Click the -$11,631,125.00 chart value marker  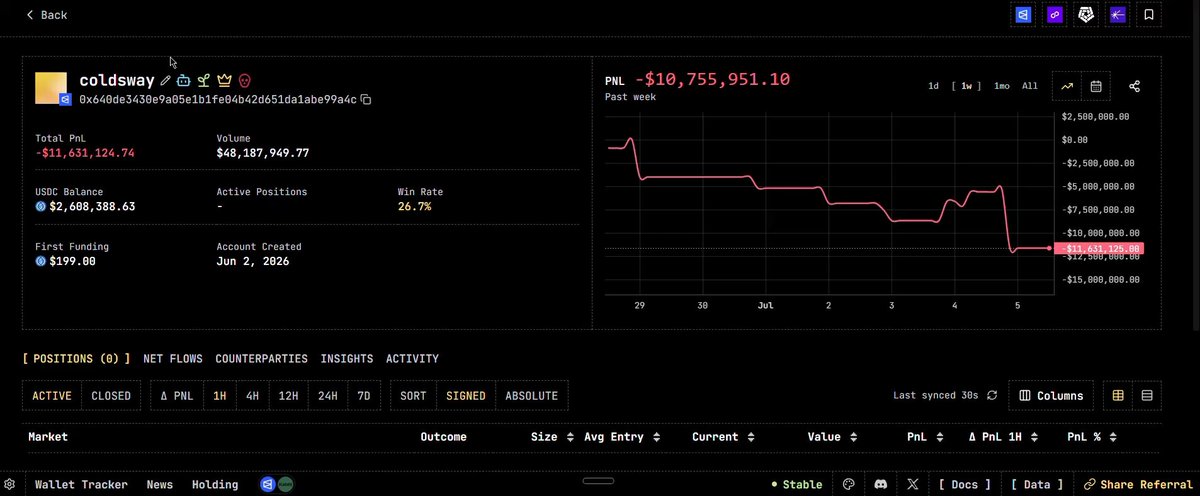(1099, 248)
